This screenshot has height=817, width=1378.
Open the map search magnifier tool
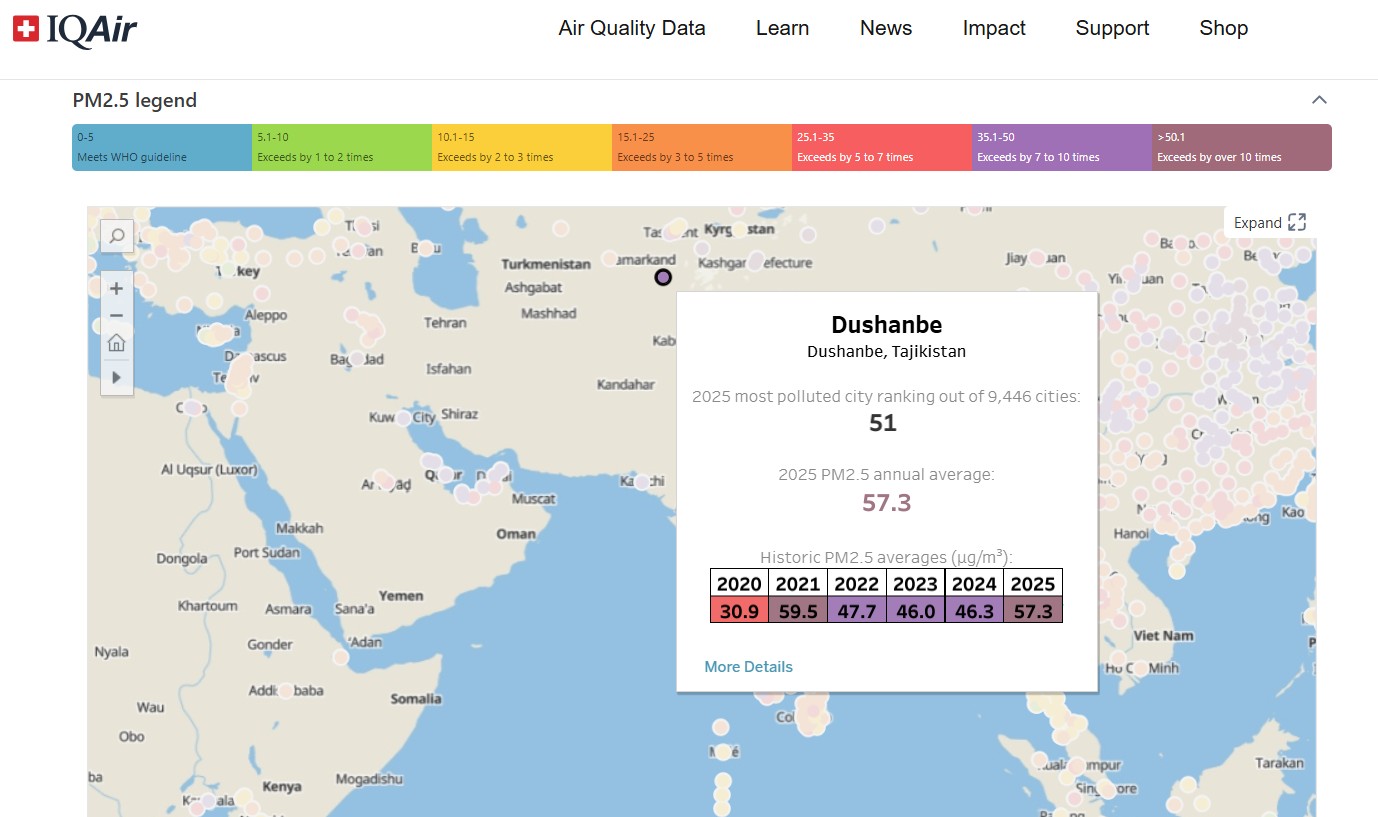[x=117, y=236]
